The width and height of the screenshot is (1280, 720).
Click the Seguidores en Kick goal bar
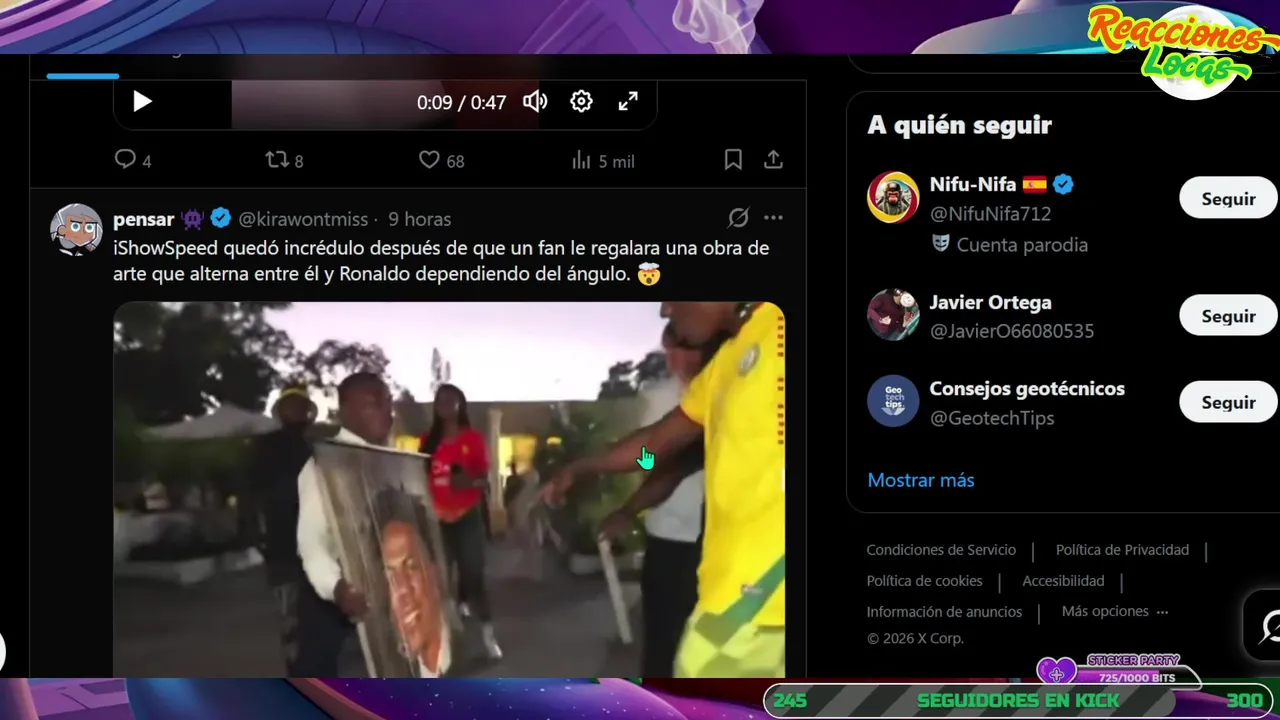(1017, 701)
